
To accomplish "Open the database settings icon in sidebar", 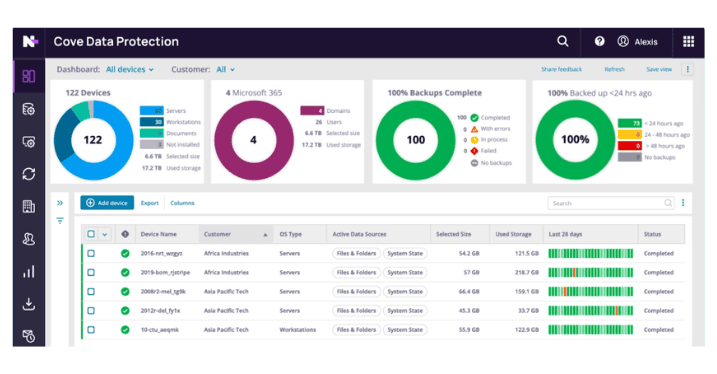I will pos(29,109).
